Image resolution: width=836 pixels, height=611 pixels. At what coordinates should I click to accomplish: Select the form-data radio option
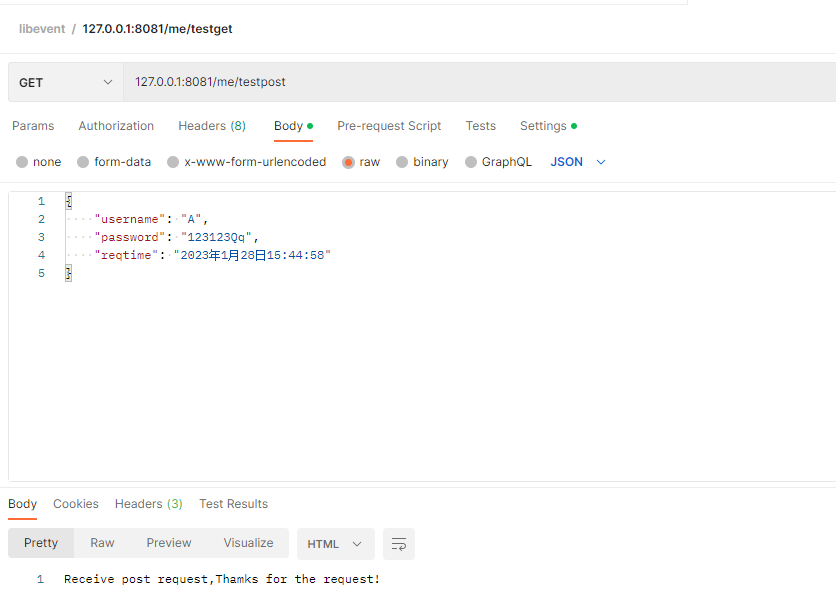[83, 162]
